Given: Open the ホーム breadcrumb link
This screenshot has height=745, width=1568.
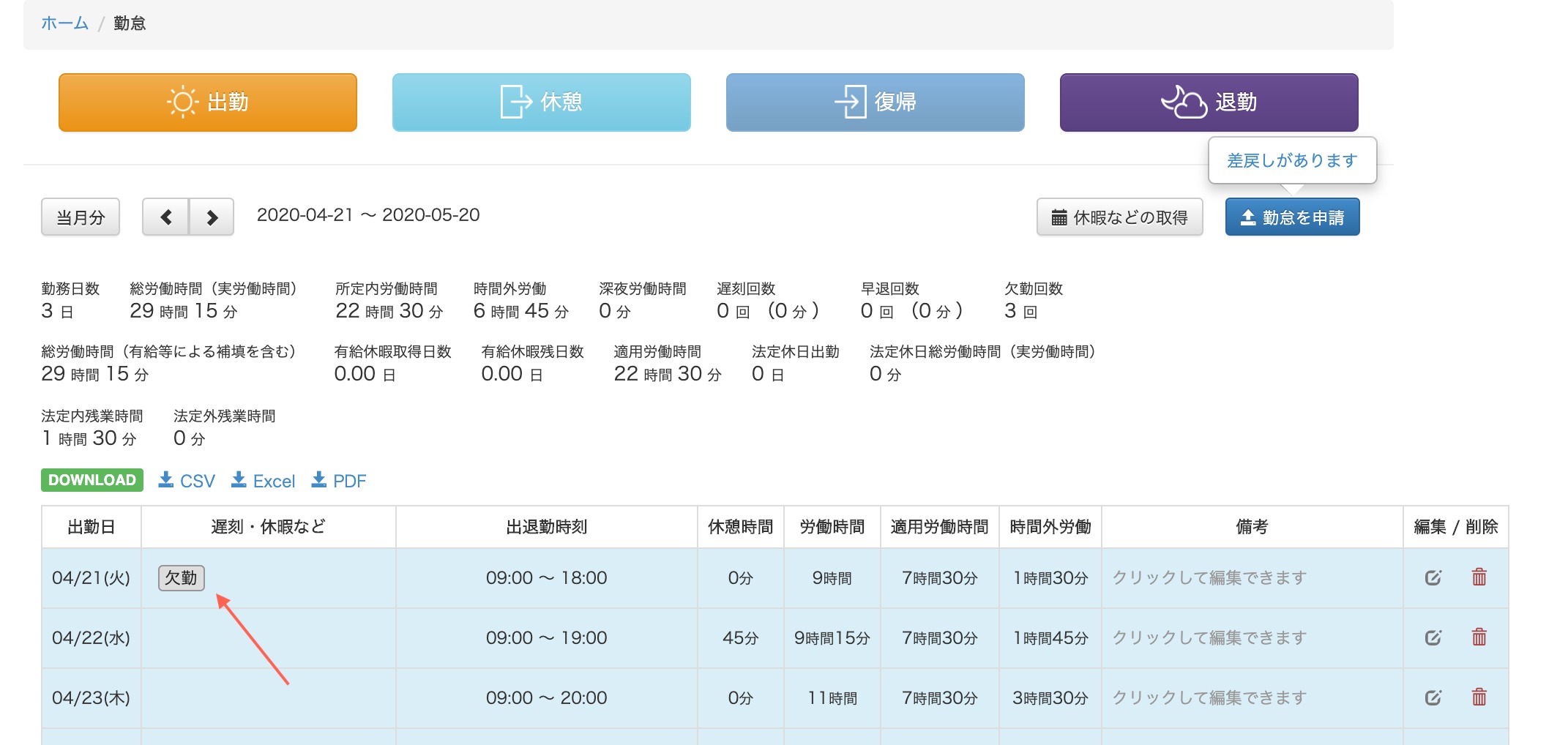Looking at the screenshot, I should coord(64,23).
